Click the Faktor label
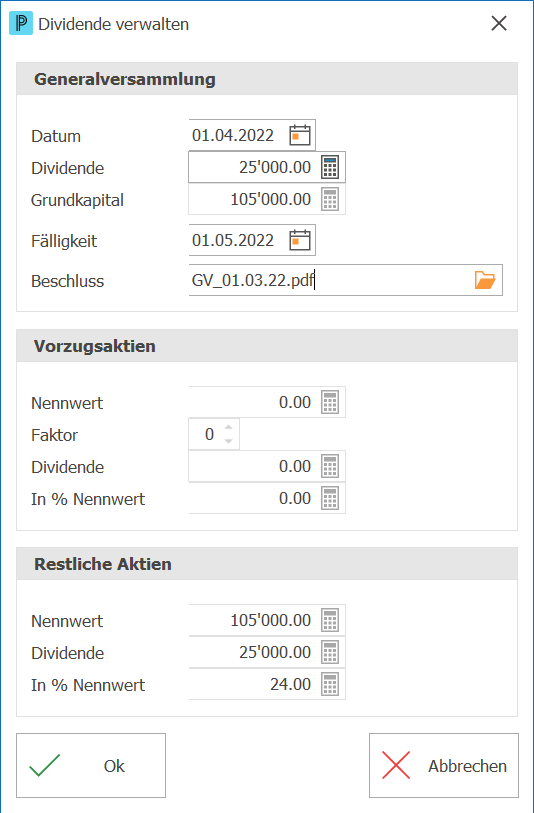 (x=54, y=435)
